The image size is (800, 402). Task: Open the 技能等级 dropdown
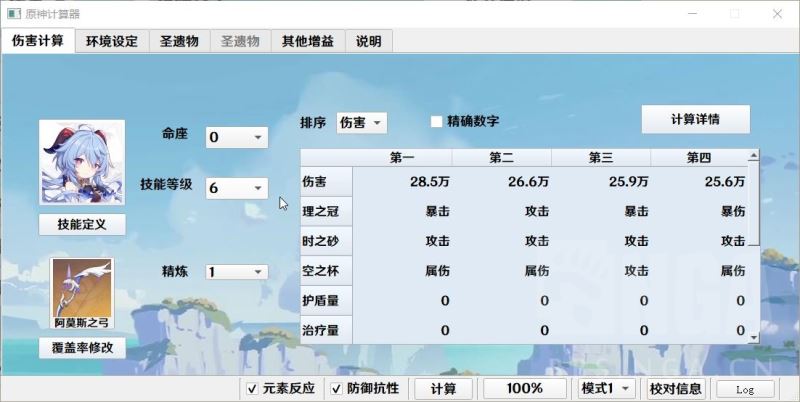coord(237,188)
